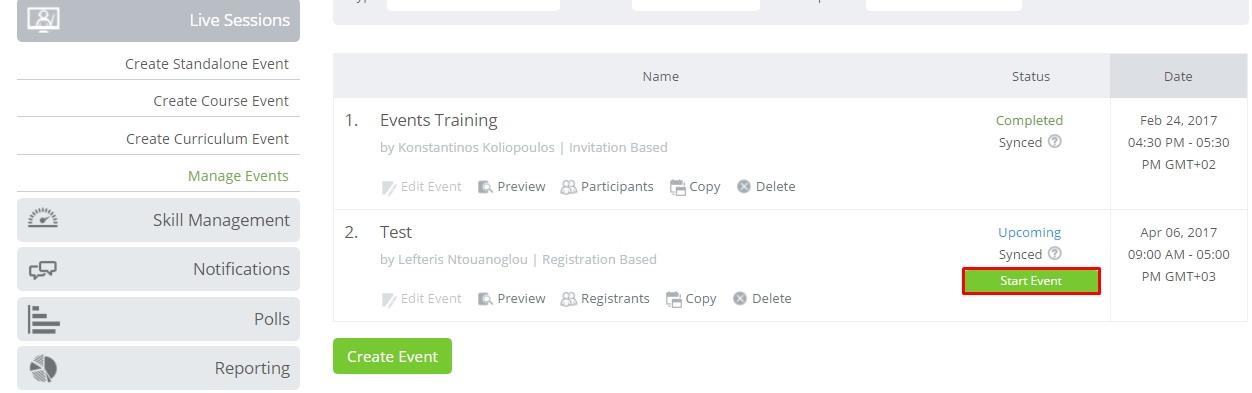The height and width of the screenshot is (393, 1252).
Task: Select Create Curriculum Event in sidebar
Action: pos(207,139)
